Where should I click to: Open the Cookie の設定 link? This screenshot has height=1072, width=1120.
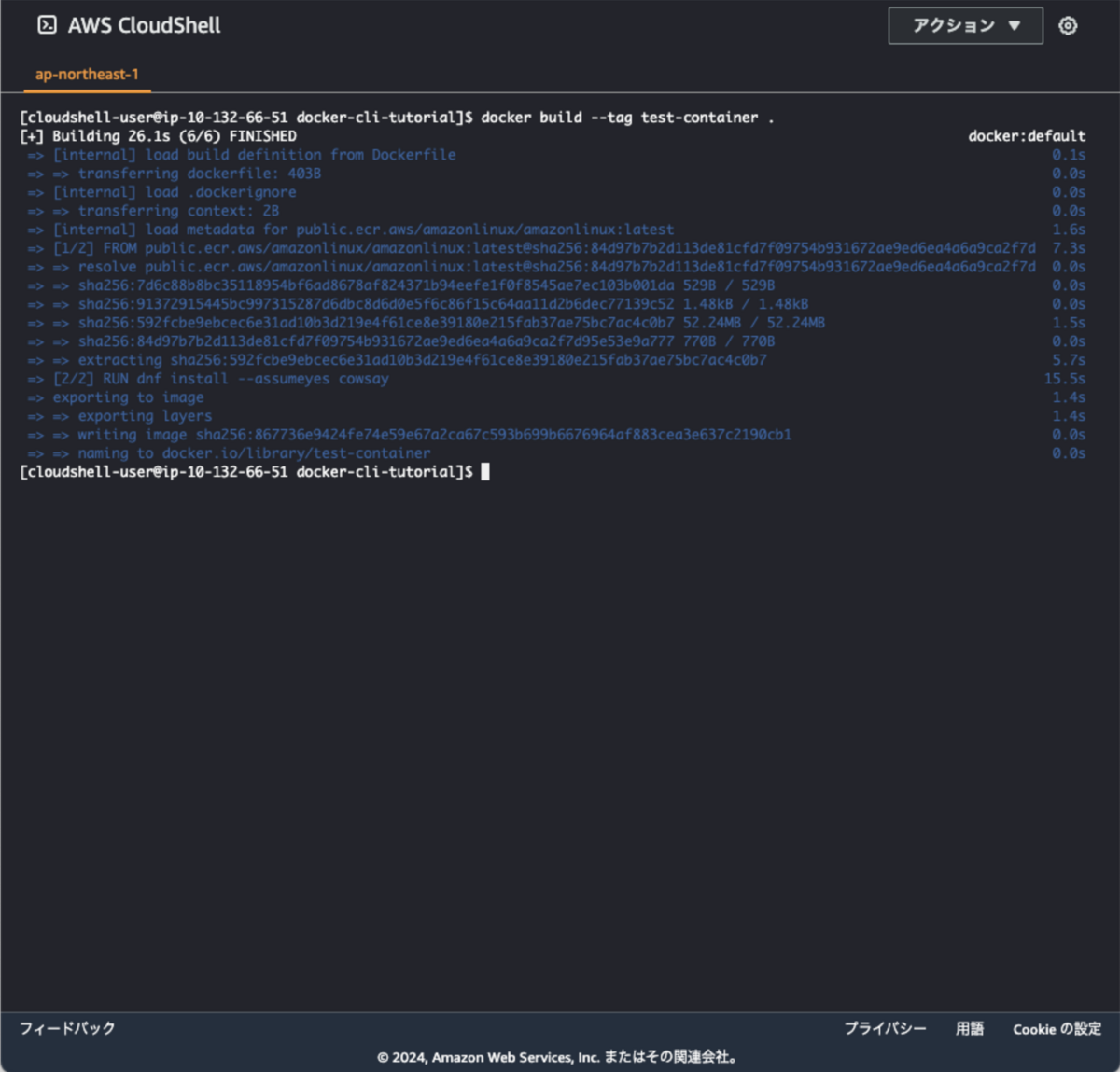click(1056, 1028)
